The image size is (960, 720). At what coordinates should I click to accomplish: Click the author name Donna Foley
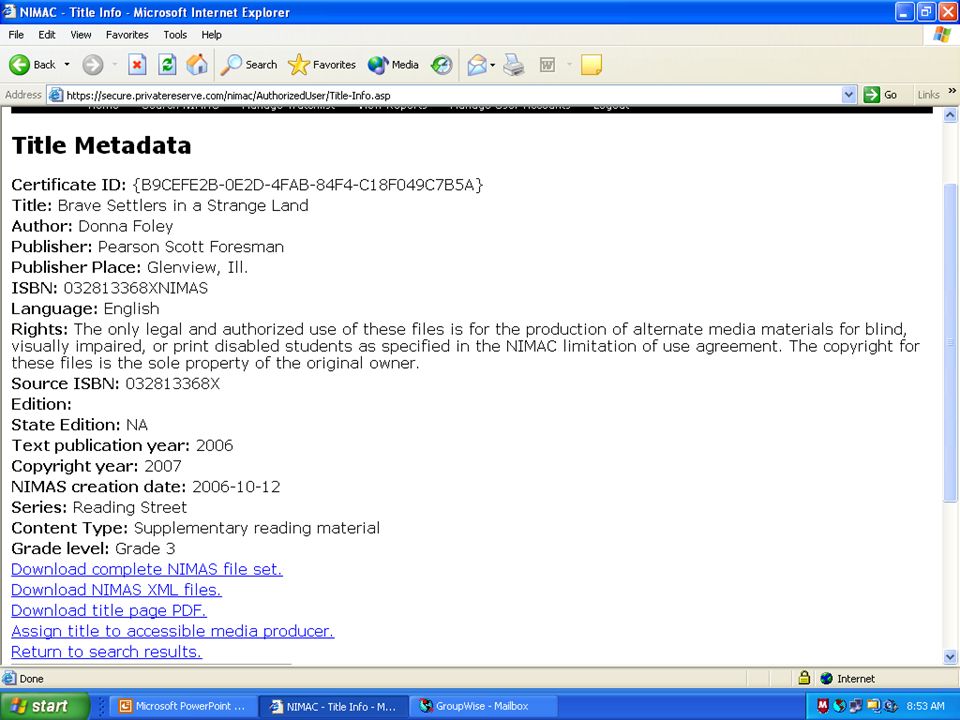[x=126, y=227]
